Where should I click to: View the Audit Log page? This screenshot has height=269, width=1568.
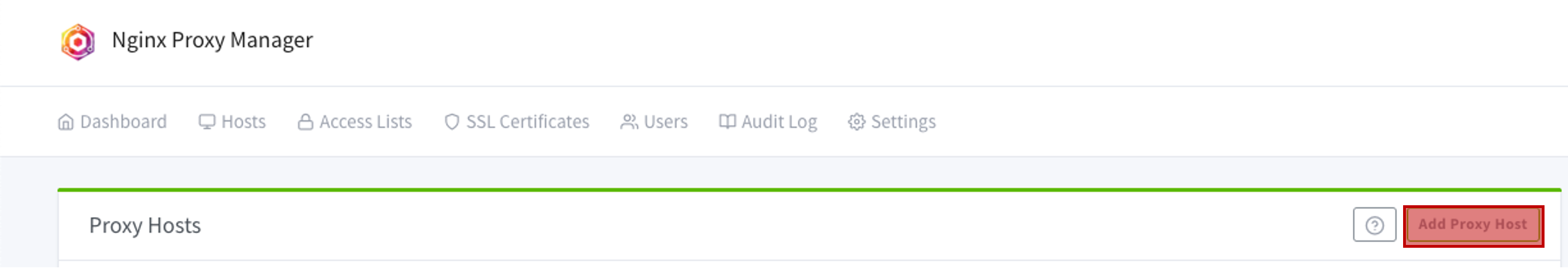pyautogui.click(x=768, y=122)
